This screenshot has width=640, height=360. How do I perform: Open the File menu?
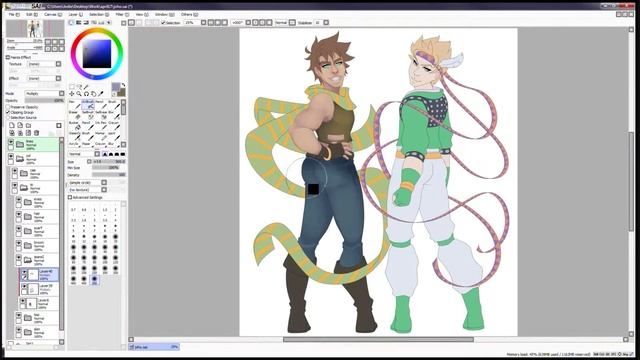pos(14,15)
